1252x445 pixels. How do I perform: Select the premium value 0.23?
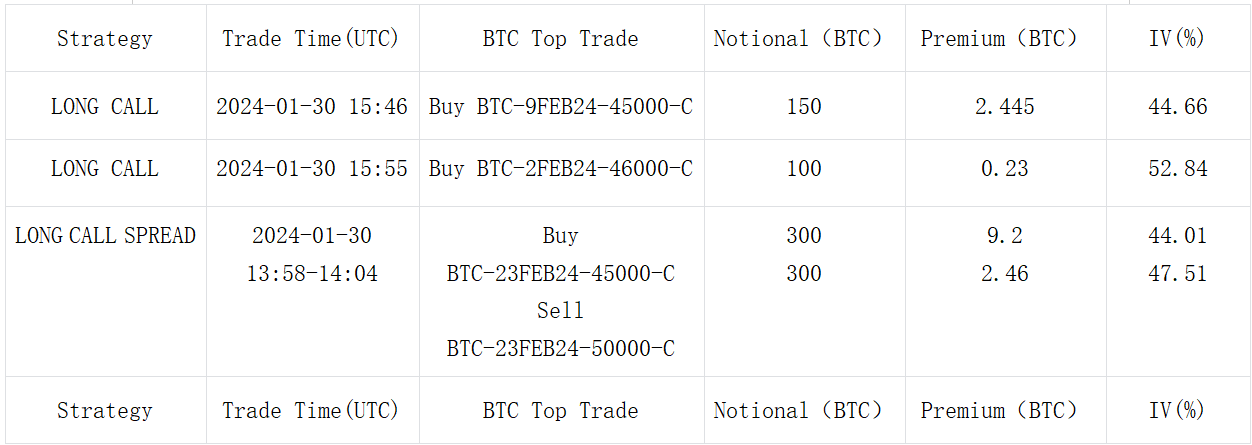pyautogui.click(x=1005, y=169)
